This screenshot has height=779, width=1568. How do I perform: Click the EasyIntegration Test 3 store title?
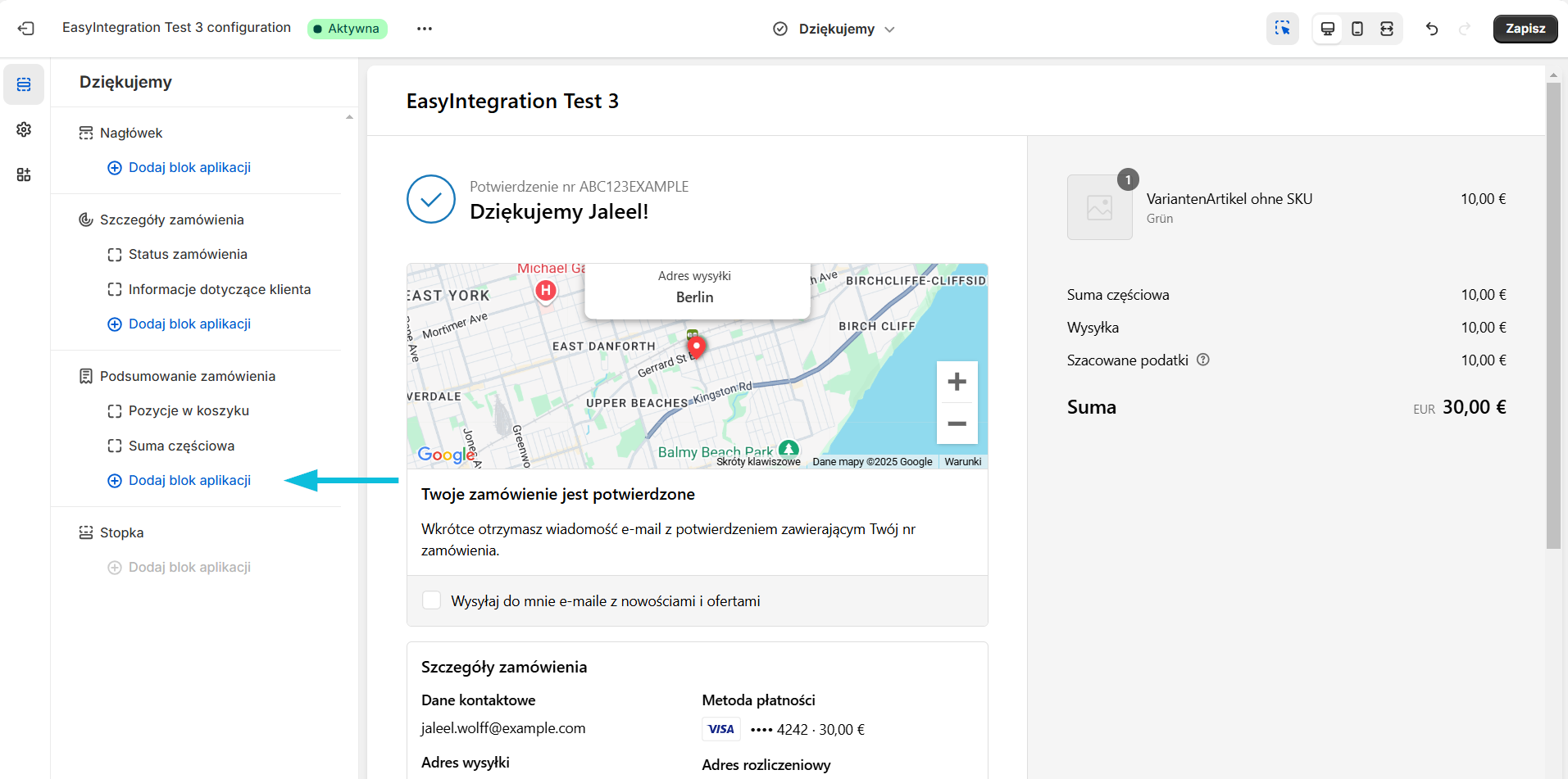512,102
